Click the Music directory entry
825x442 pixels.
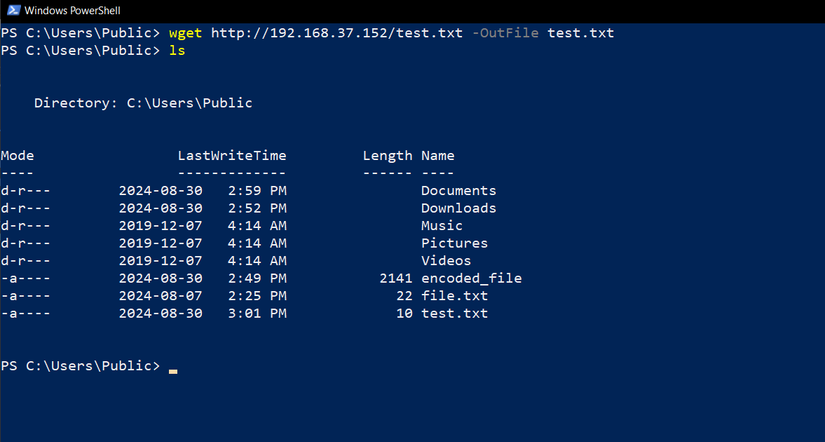[442, 226]
